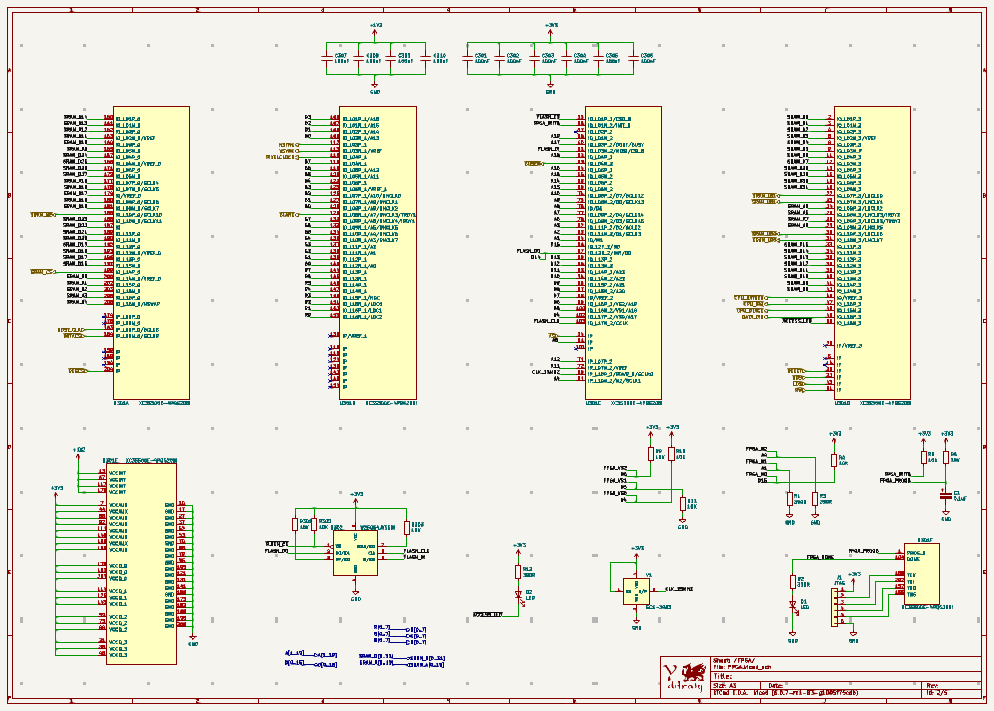Select the FPGA power unit with VCCINT pins

tap(141, 564)
